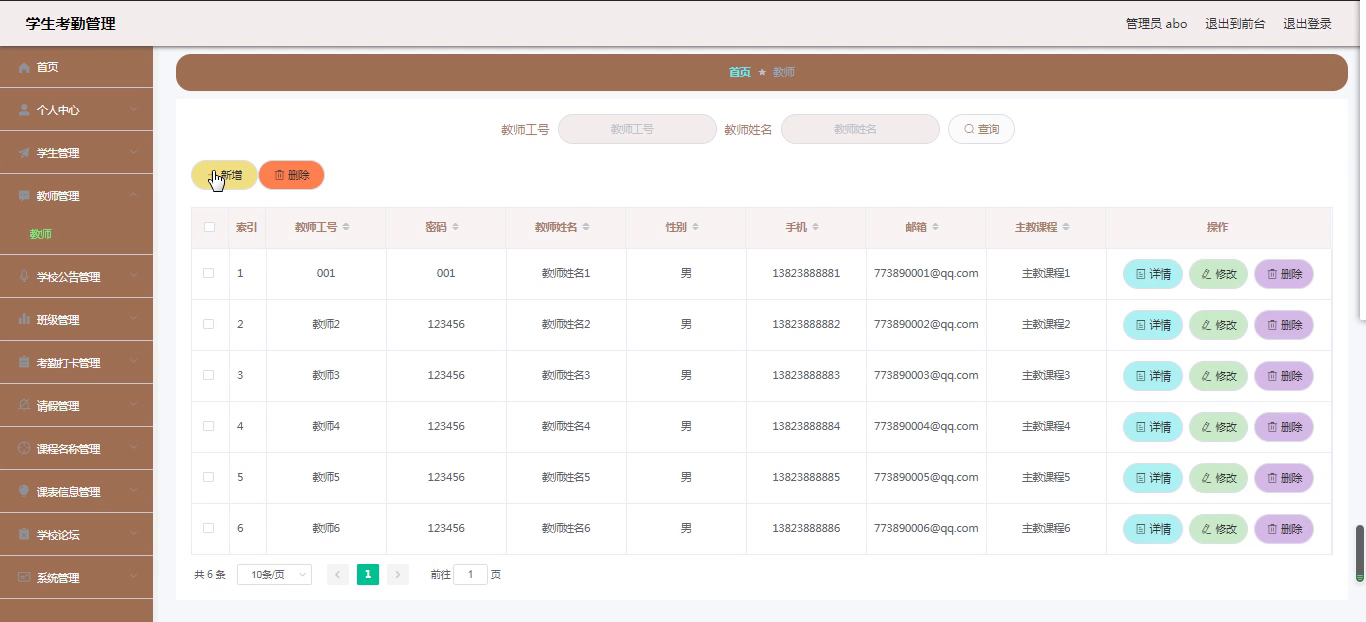This screenshot has width=1366, height=622.
Task: Check the row checkbox for 教师3
Action: pos(209,375)
